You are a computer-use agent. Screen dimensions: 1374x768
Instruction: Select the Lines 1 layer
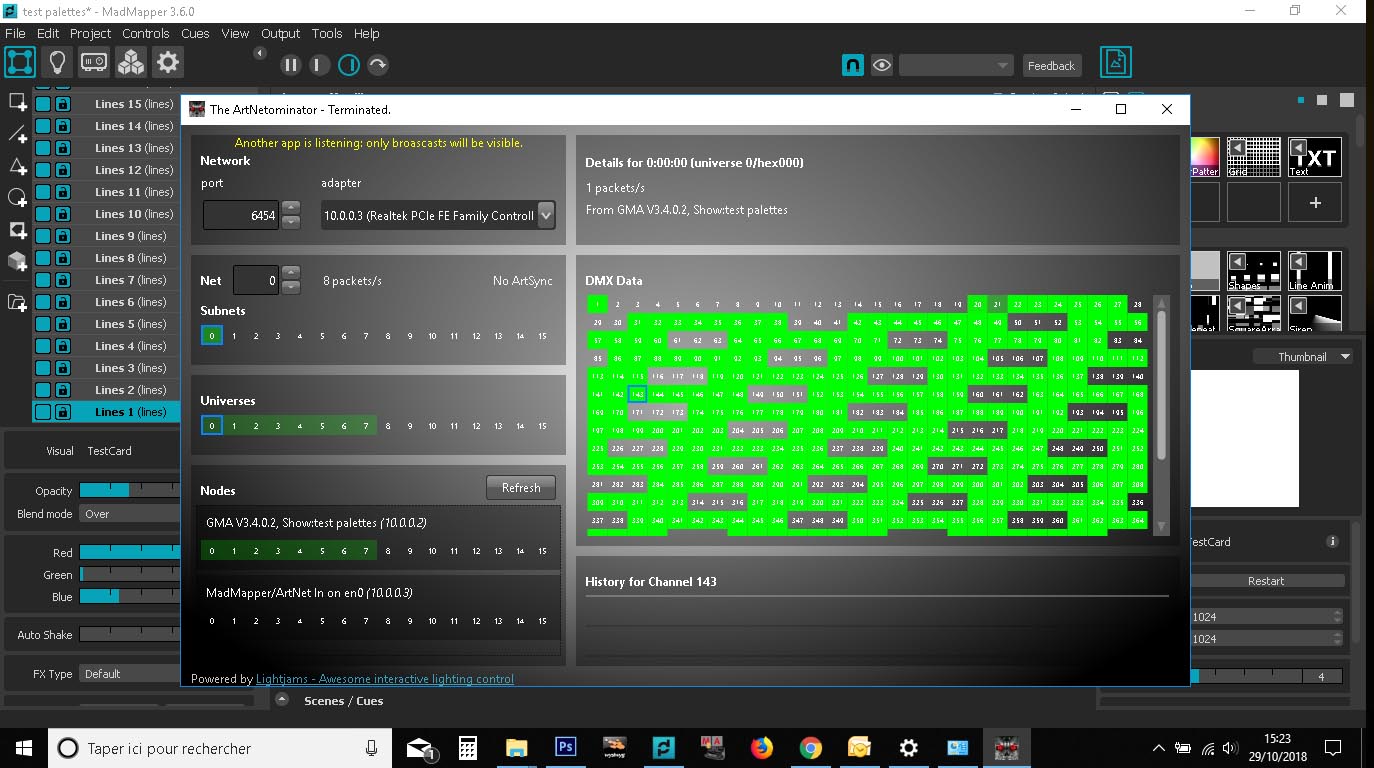106,412
